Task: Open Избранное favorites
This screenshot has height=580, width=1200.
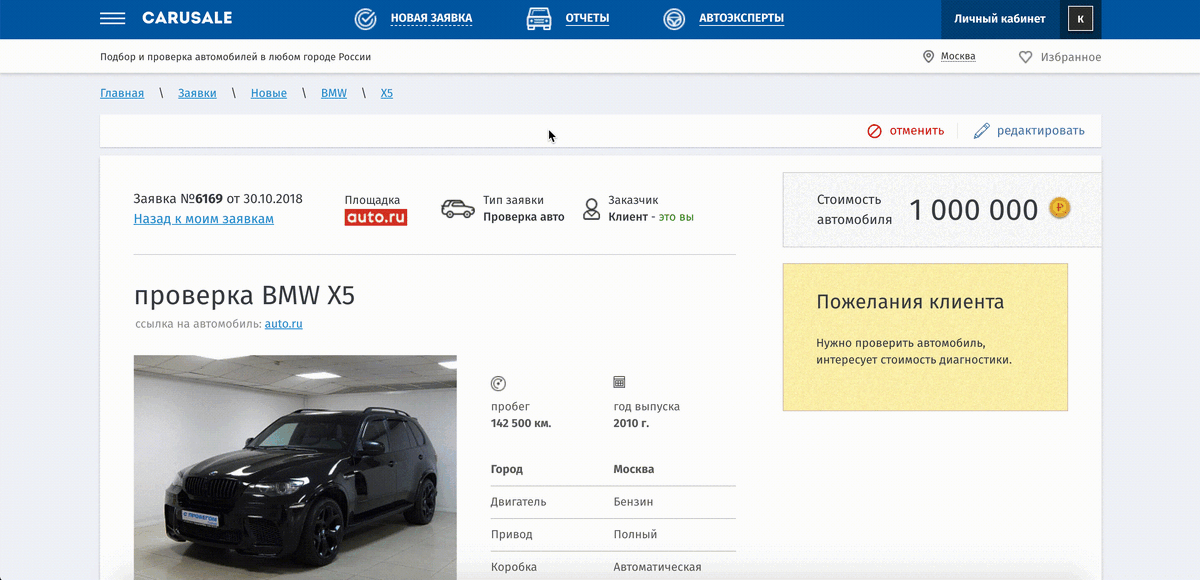Action: pos(1071,58)
